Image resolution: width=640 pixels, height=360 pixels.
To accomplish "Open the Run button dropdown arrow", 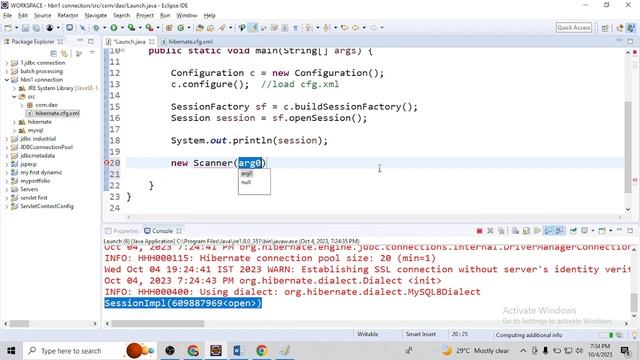I will click(x=122, y=28).
